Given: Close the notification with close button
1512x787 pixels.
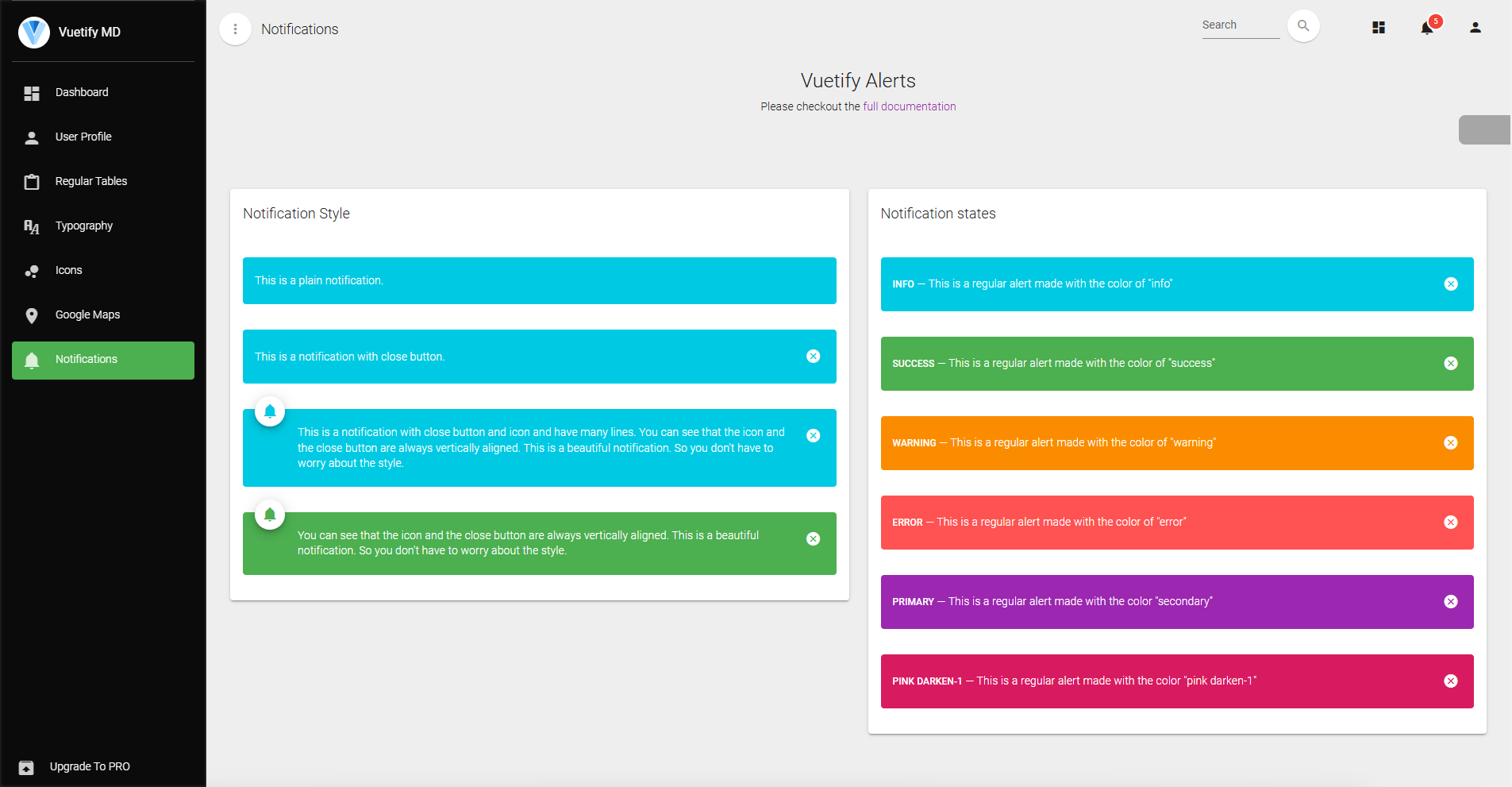Looking at the screenshot, I should [814, 357].
